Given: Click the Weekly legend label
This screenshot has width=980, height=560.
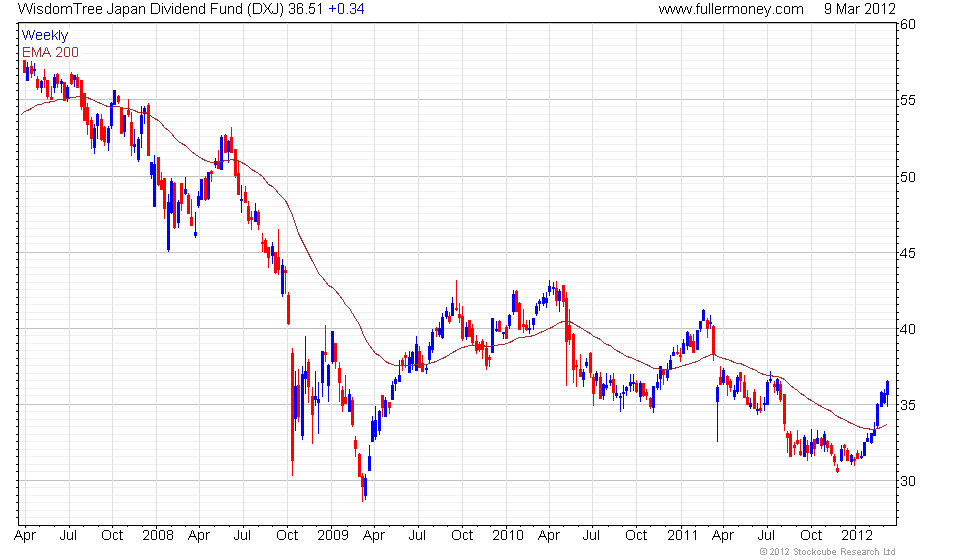Looking at the screenshot, I should click(x=44, y=36).
